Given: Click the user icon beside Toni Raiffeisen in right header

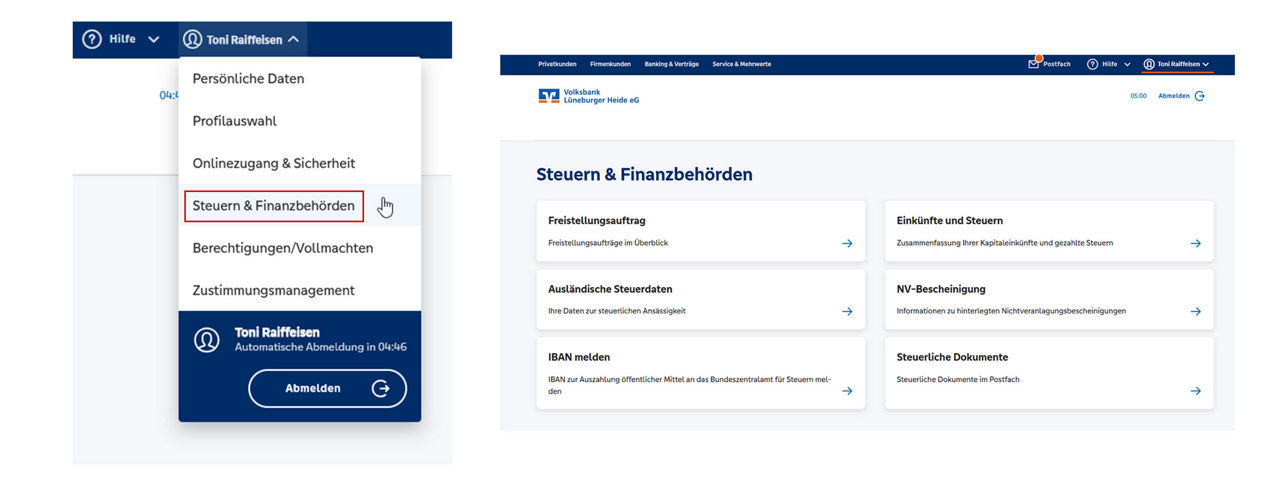Looking at the screenshot, I should 1149,64.
